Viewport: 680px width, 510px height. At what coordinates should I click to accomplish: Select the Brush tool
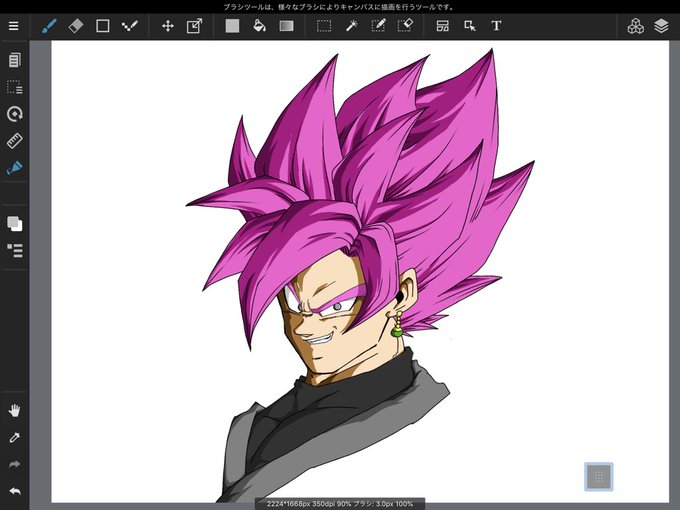point(49,26)
